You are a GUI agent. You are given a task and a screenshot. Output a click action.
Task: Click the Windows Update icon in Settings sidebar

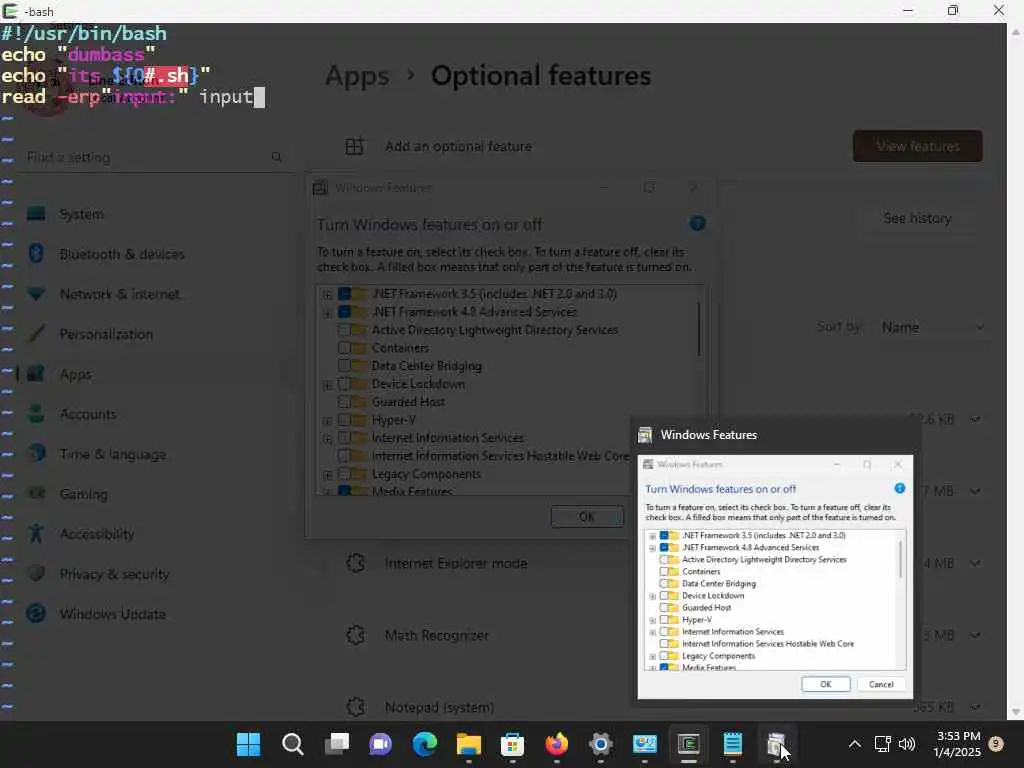[36, 613]
